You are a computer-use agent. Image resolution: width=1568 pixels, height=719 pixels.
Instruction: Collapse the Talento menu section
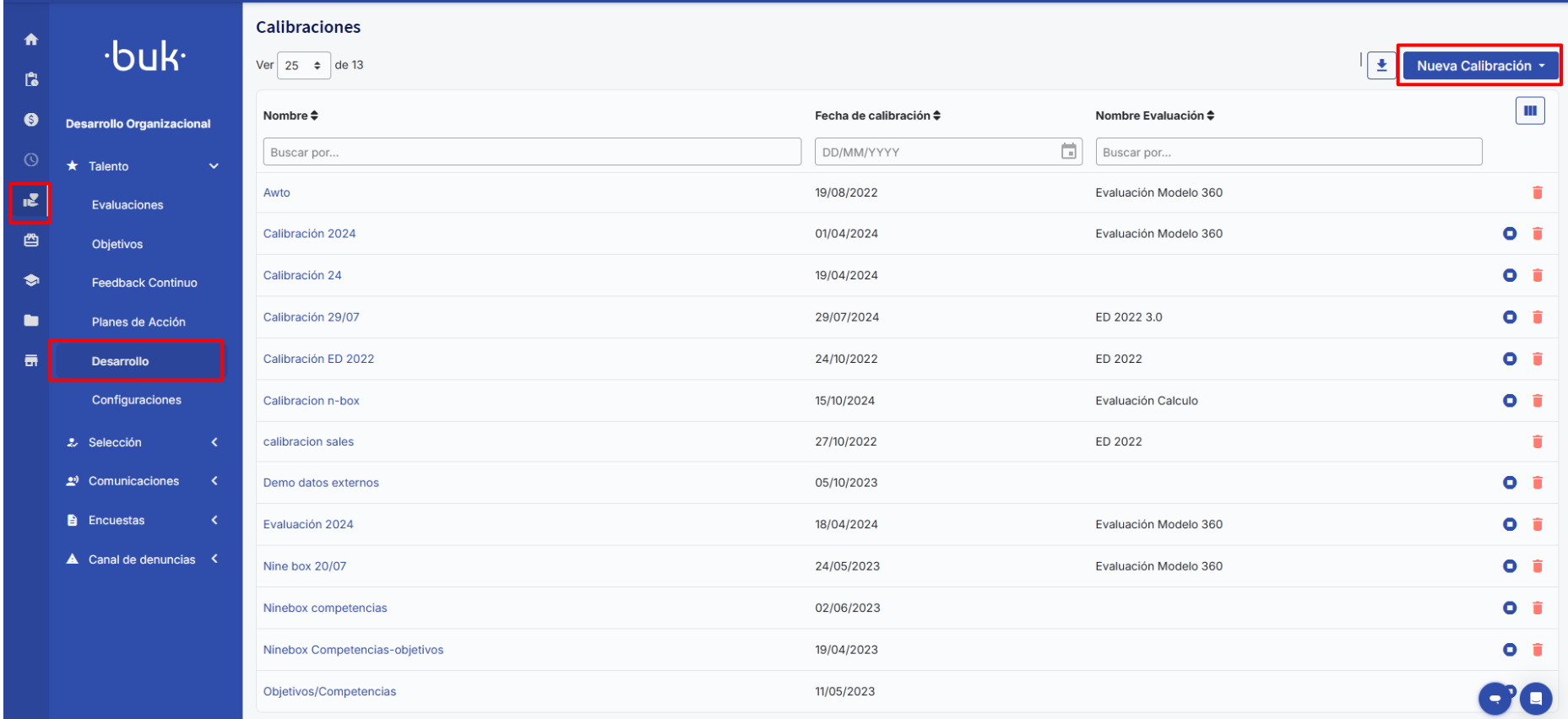click(214, 166)
